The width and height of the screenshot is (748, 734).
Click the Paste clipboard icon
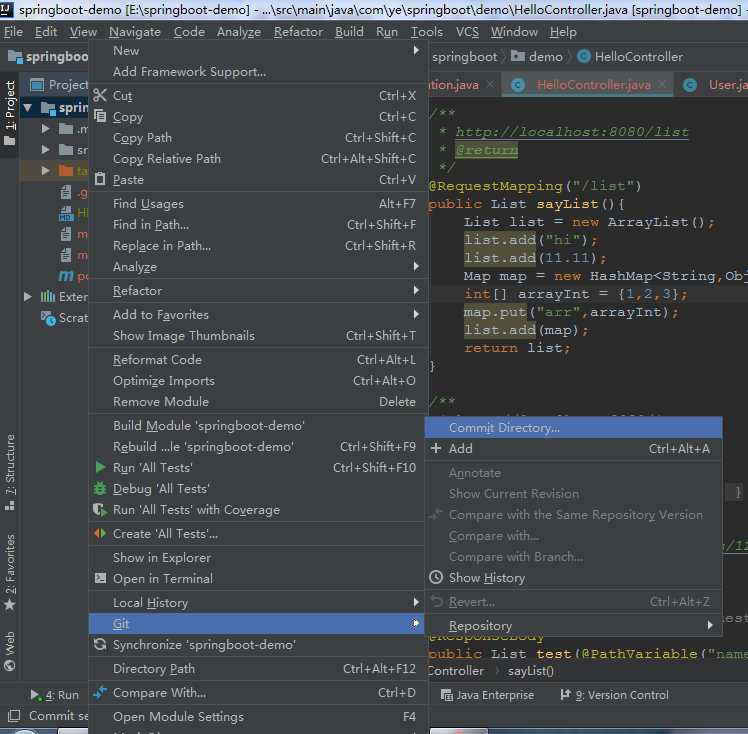coord(100,179)
